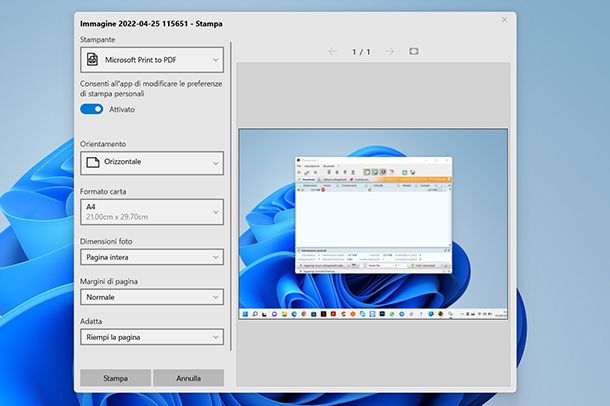Image resolution: width=610 pixels, height=406 pixels.
Task: Click the fit preview to window icon
Action: 414,51
